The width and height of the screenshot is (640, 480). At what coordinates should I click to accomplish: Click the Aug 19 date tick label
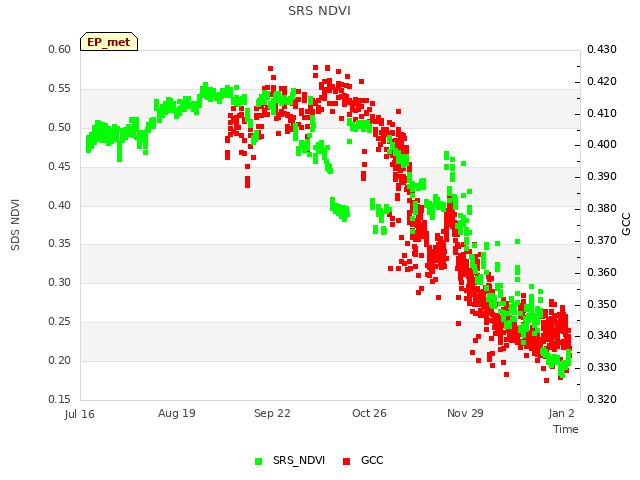click(x=177, y=413)
